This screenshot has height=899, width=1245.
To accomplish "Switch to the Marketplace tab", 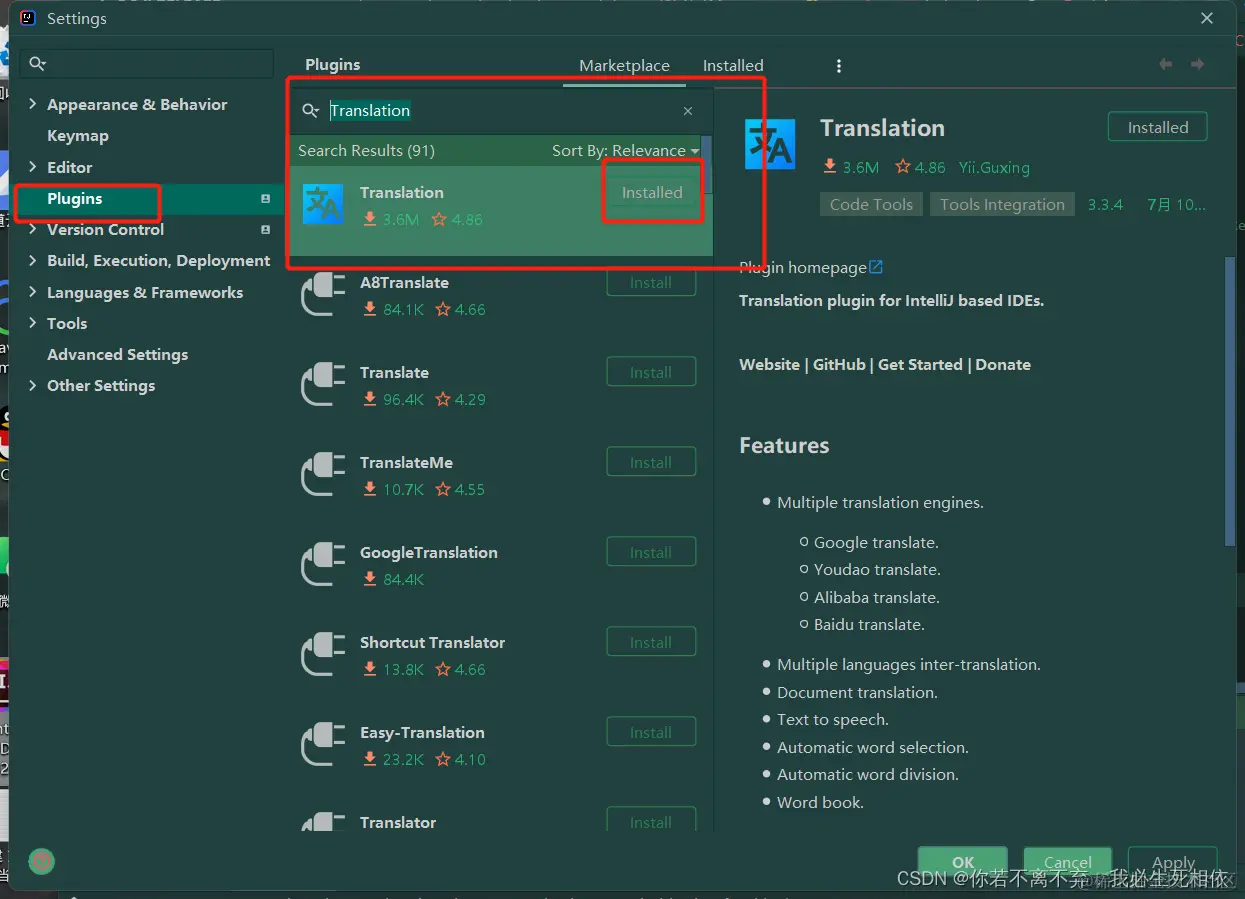I will 624,66.
